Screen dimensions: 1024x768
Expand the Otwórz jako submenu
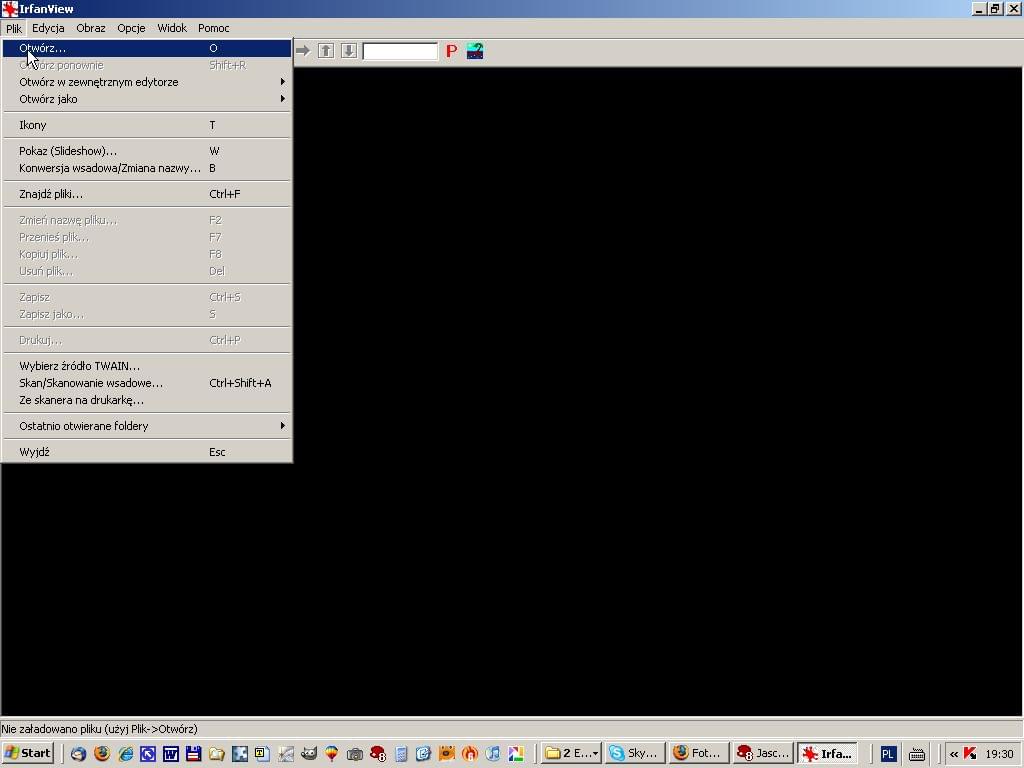pos(147,99)
